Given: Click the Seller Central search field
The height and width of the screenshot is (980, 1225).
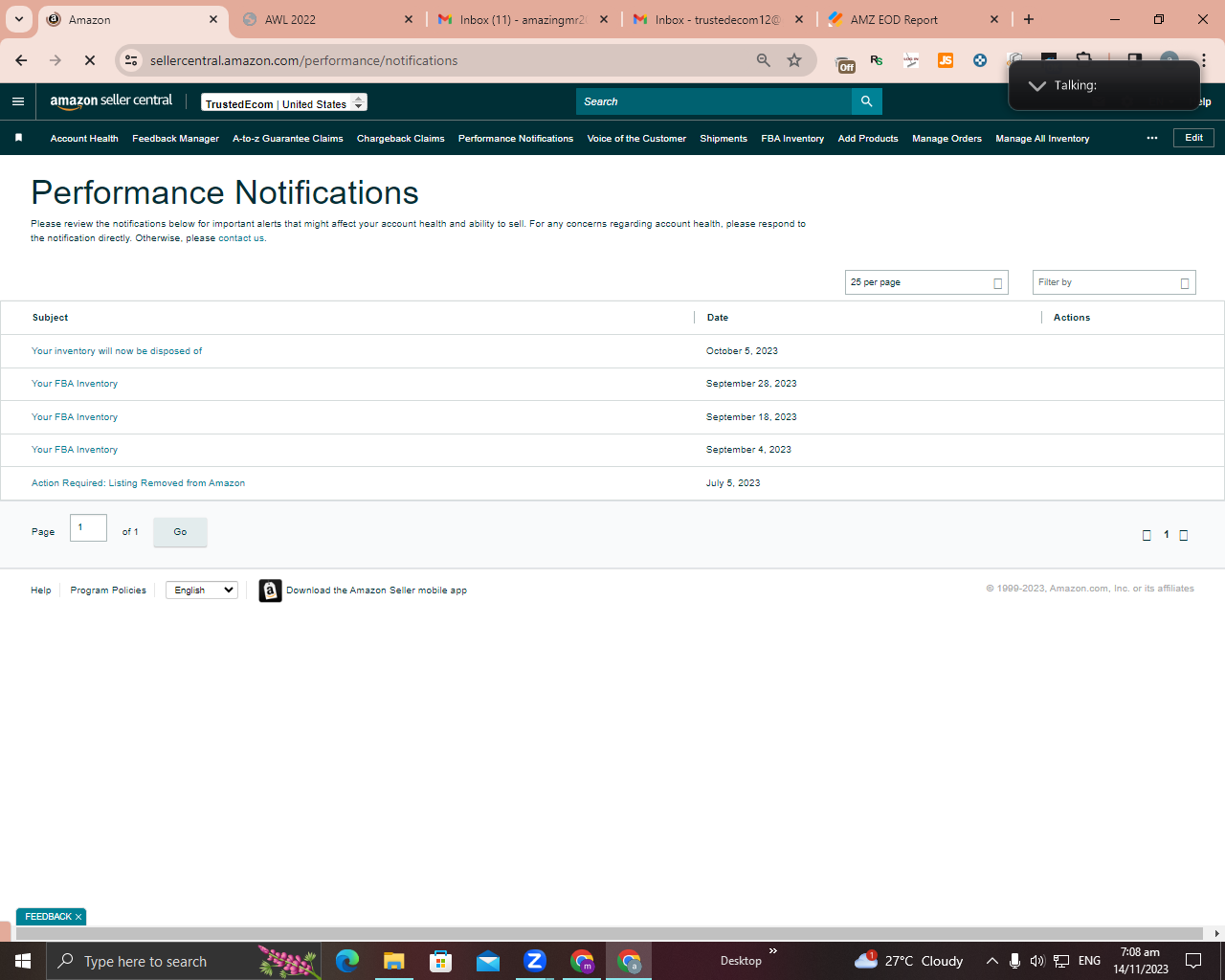Looking at the screenshot, I should point(714,101).
